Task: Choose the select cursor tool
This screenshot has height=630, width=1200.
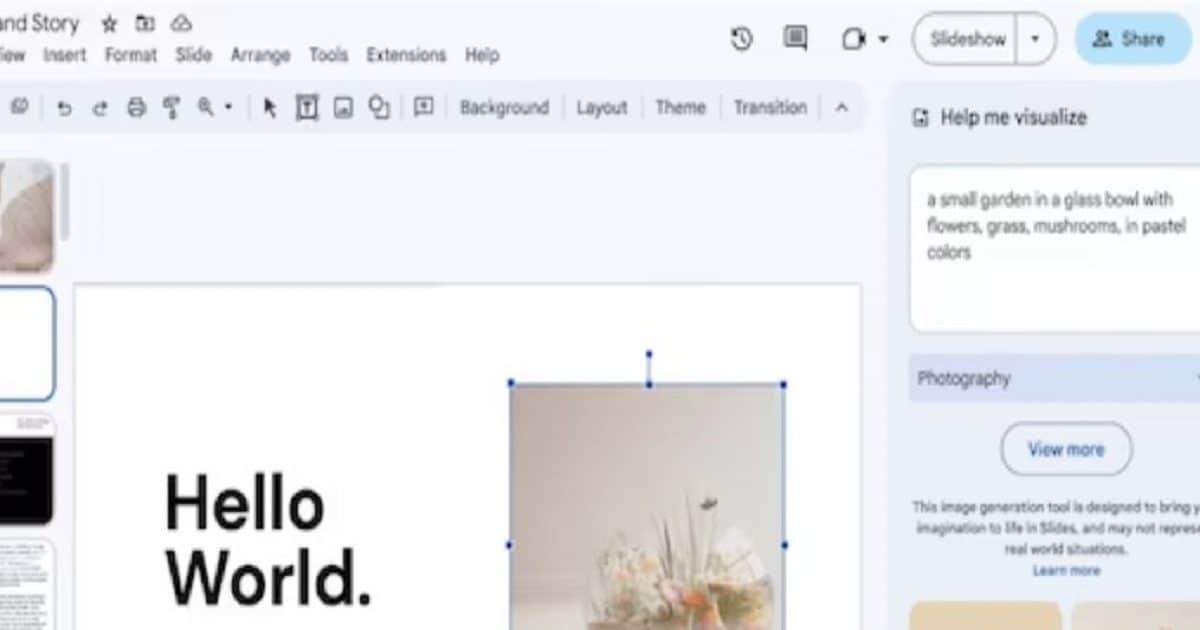Action: click(x=269, y=108)
